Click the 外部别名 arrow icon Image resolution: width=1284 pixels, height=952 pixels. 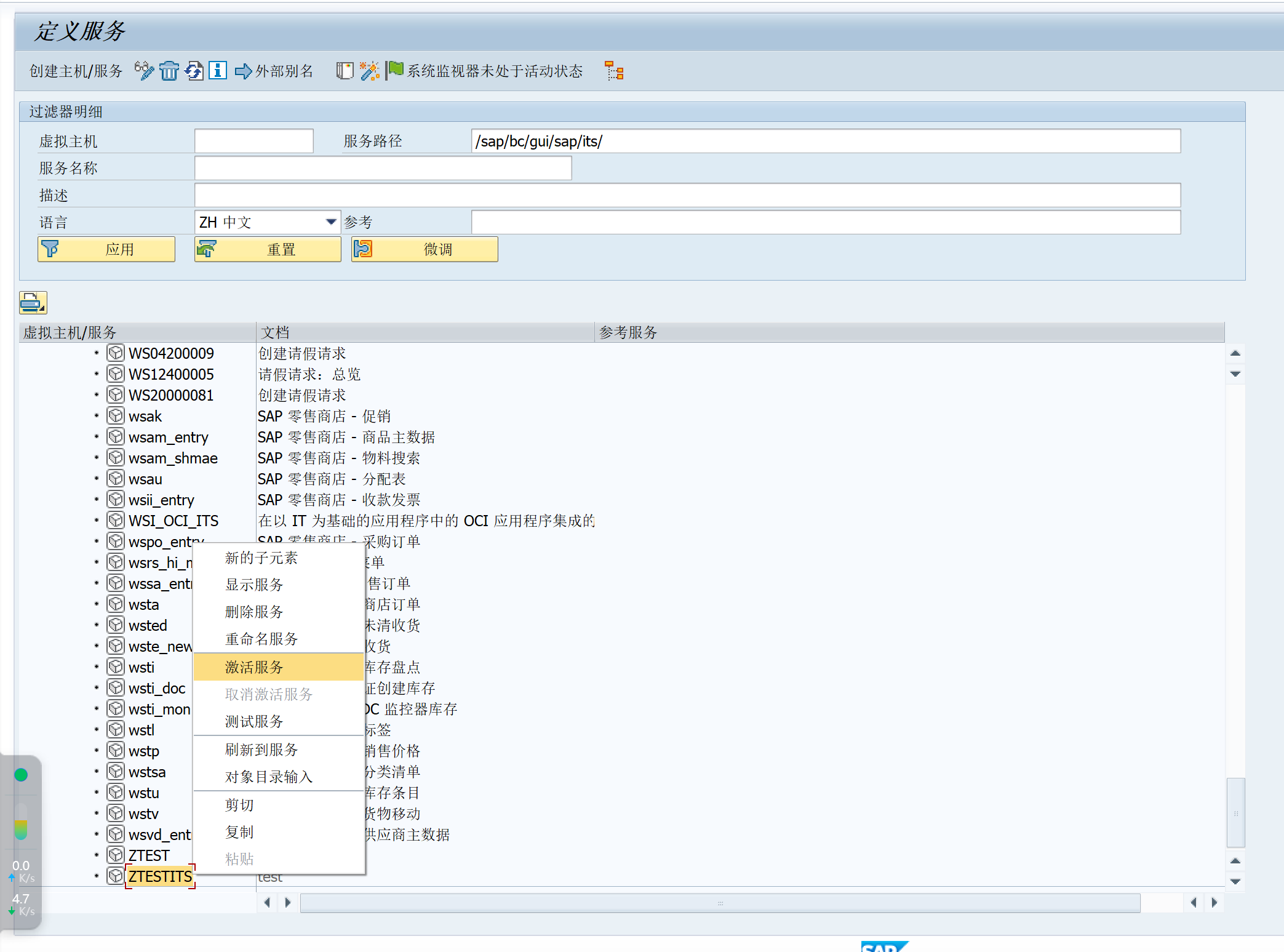(x=243, y=71)
